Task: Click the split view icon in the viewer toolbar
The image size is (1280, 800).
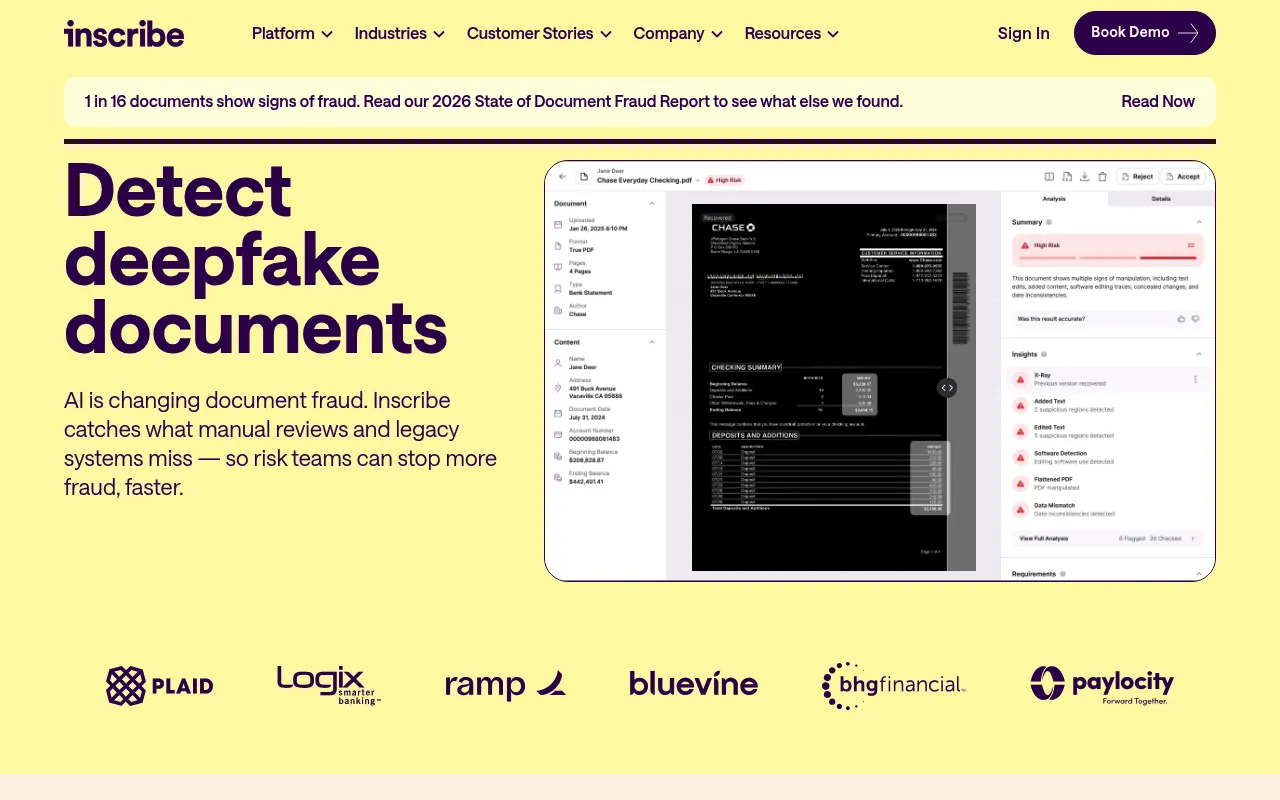Action: tap(1049, 176)
